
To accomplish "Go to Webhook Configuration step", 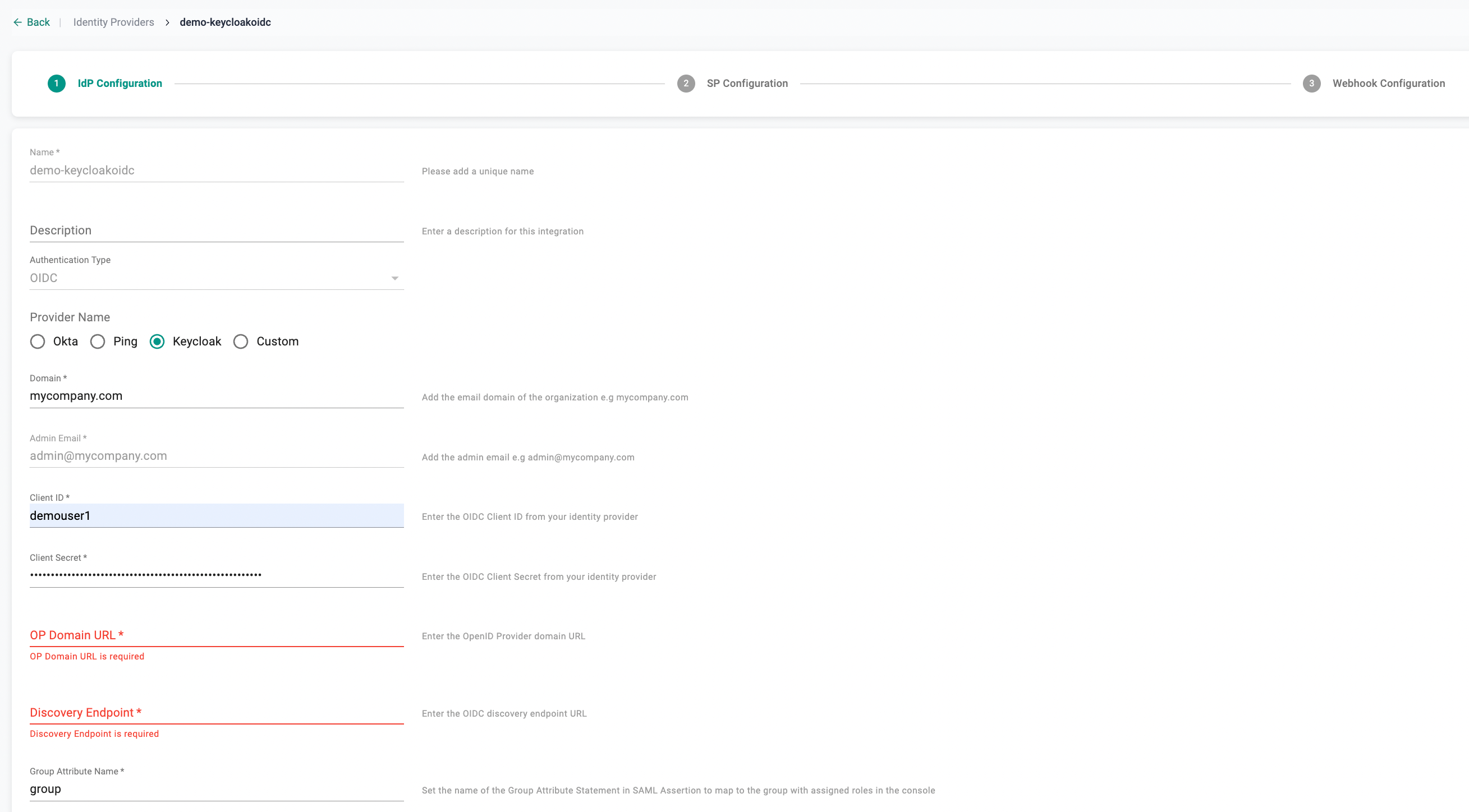I will click(x=1388, y=83).
